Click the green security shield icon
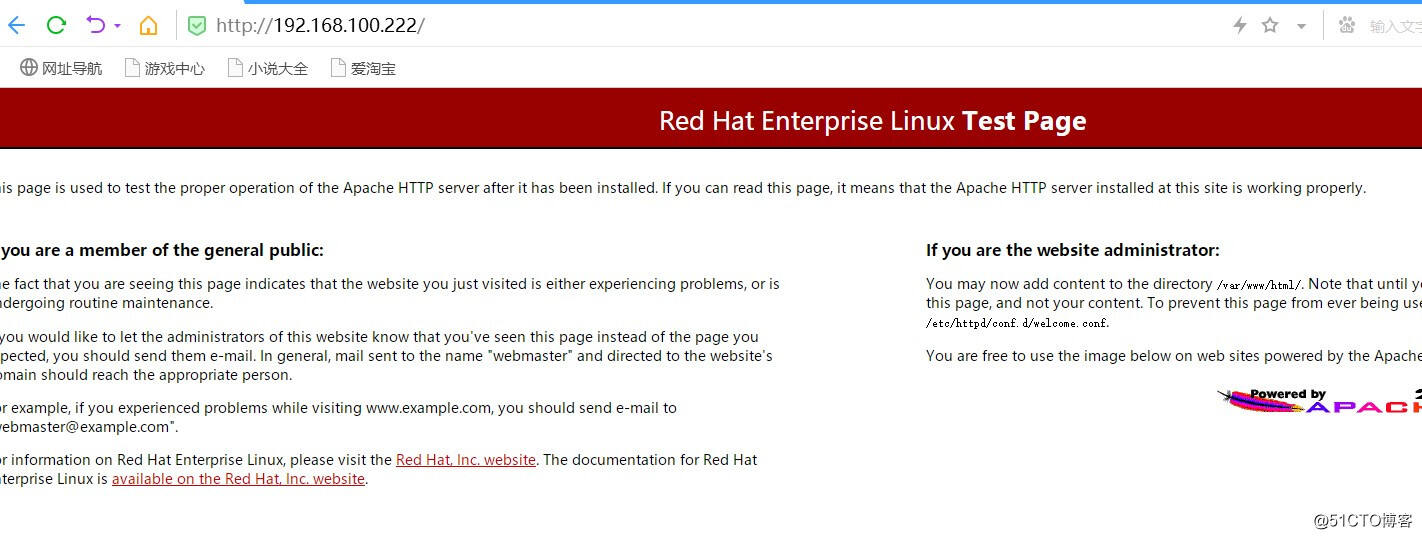Viewport: 1422px width, 539px height. point(197,25)
